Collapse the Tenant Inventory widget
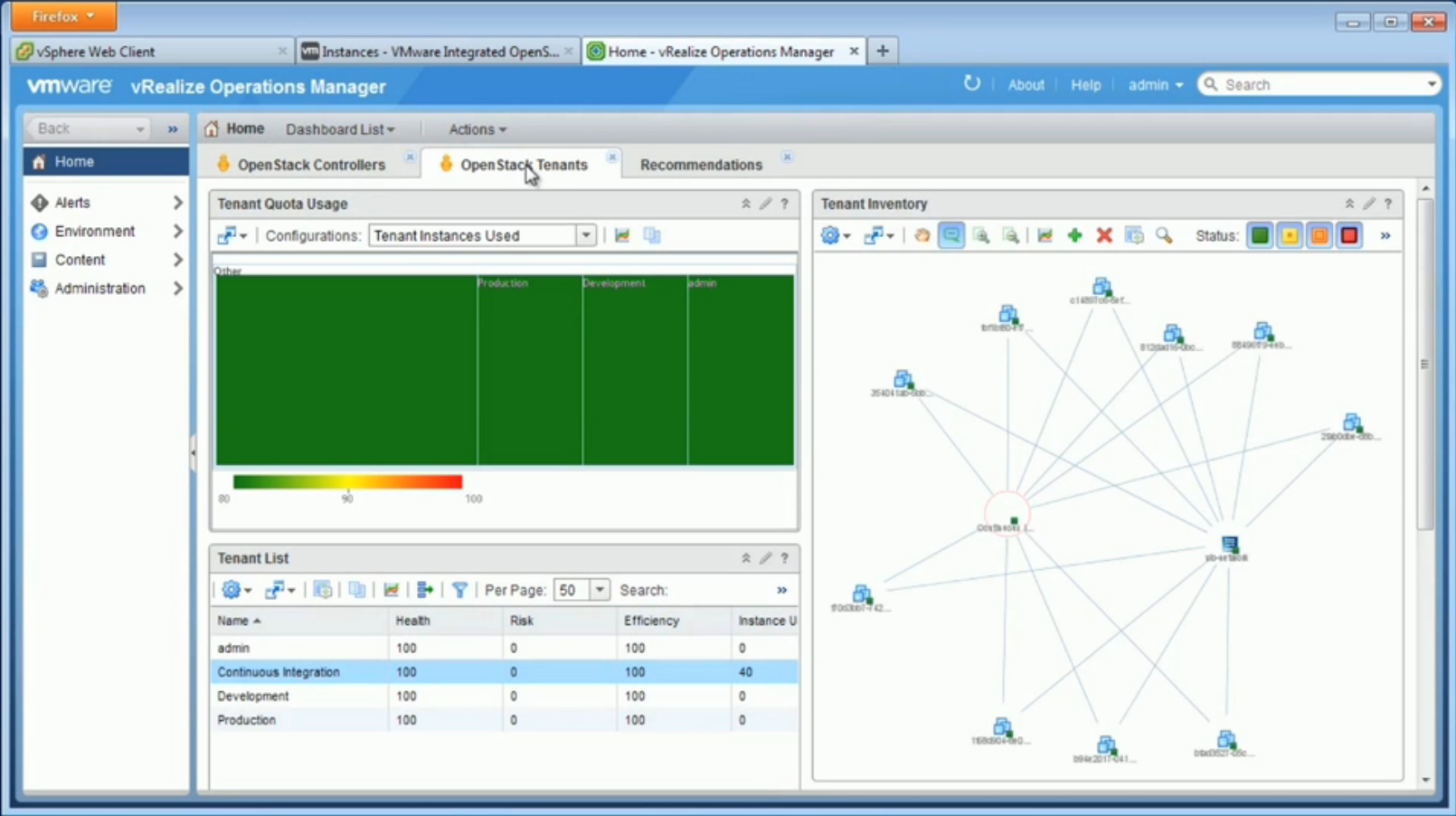The image size is (1456, 816). [1349, 204]
